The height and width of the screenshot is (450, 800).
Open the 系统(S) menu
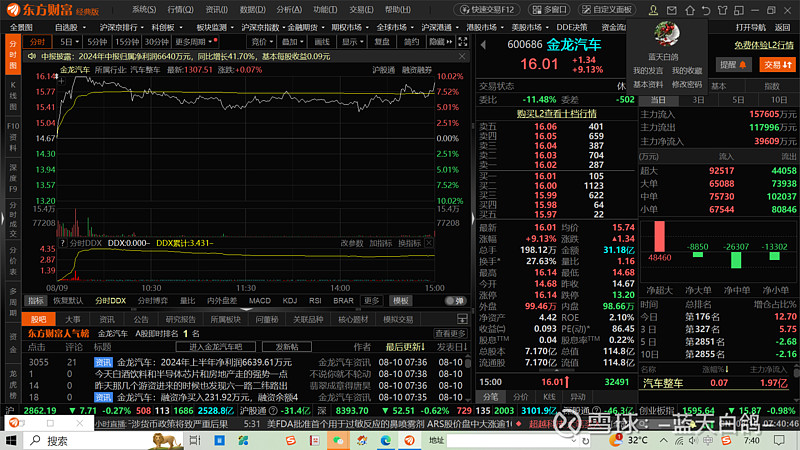144,10
